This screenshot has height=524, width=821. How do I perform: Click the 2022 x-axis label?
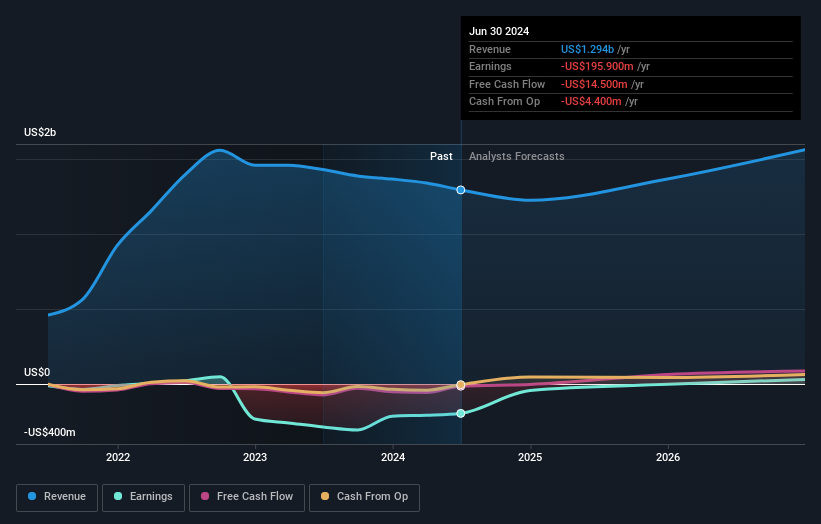(118, 457)
